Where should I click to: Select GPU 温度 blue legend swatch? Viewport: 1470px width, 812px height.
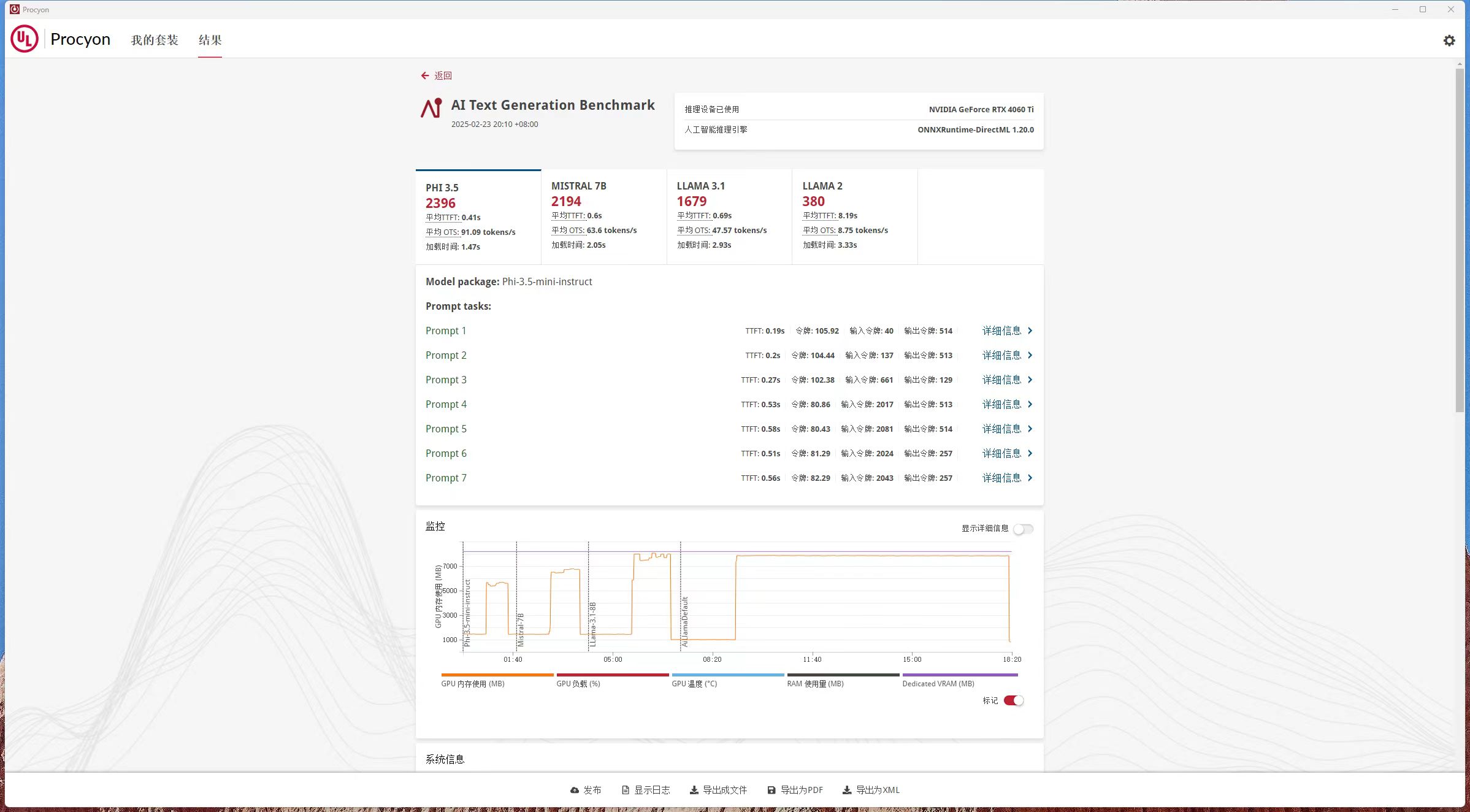click(x=728, y=675)
